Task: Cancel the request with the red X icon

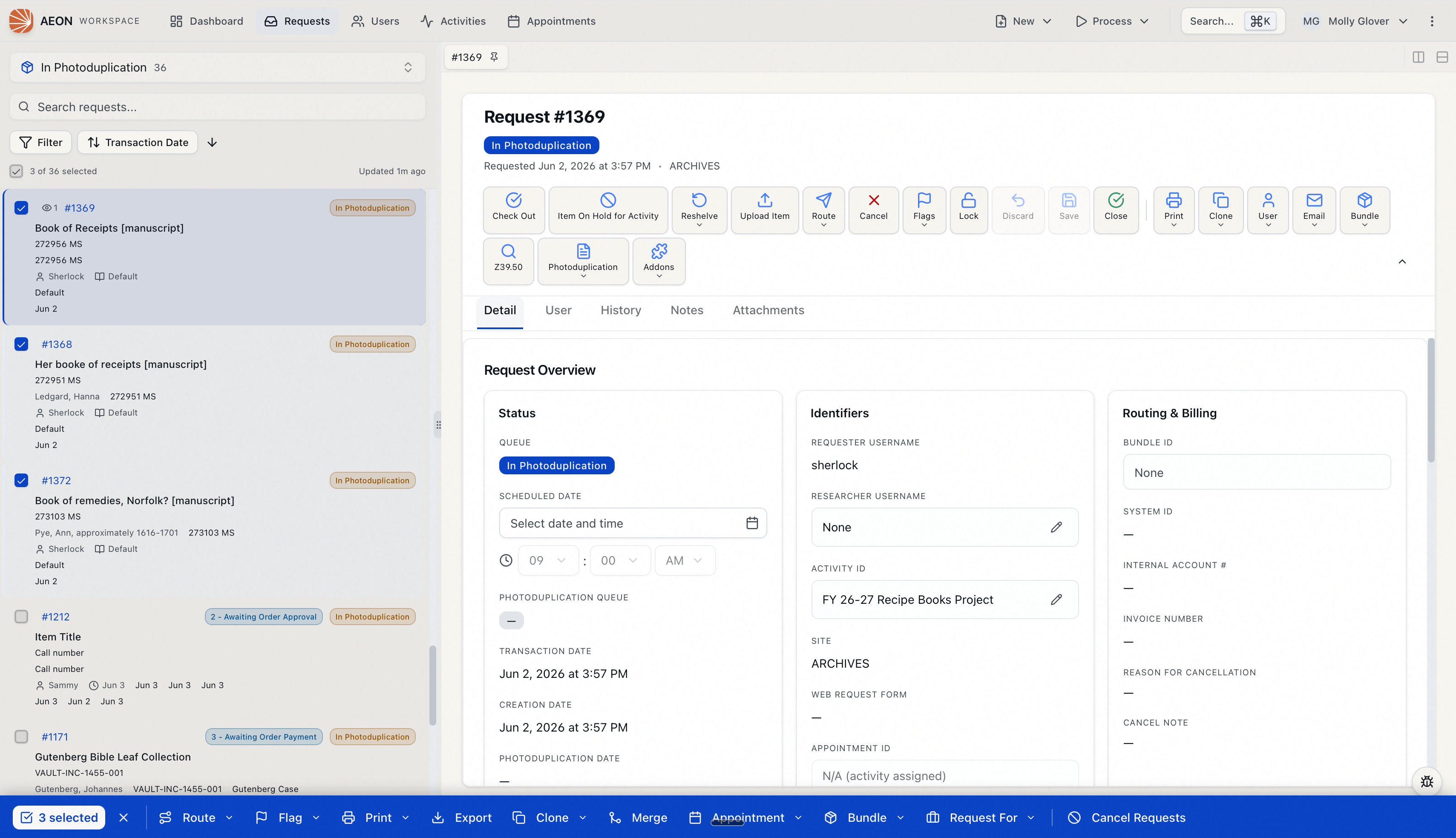Action: (x=873, y=200)
